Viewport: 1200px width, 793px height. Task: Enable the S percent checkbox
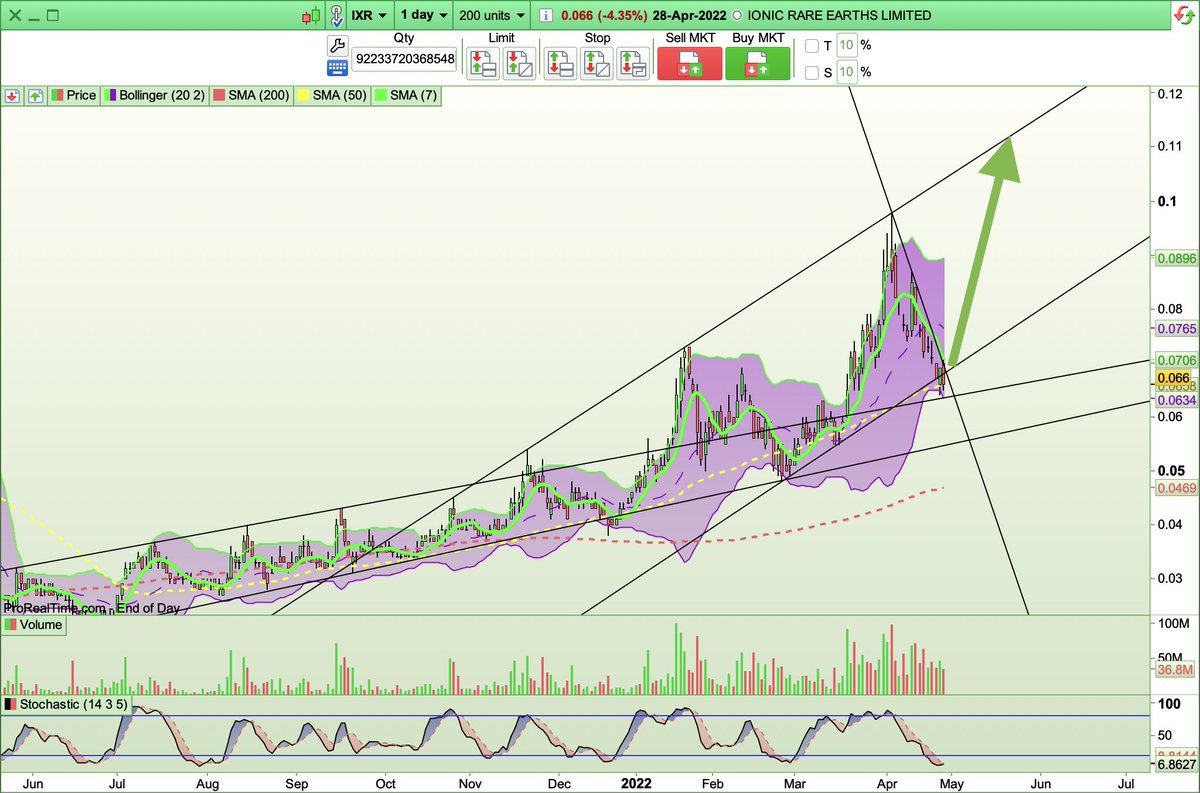[812, 72]
